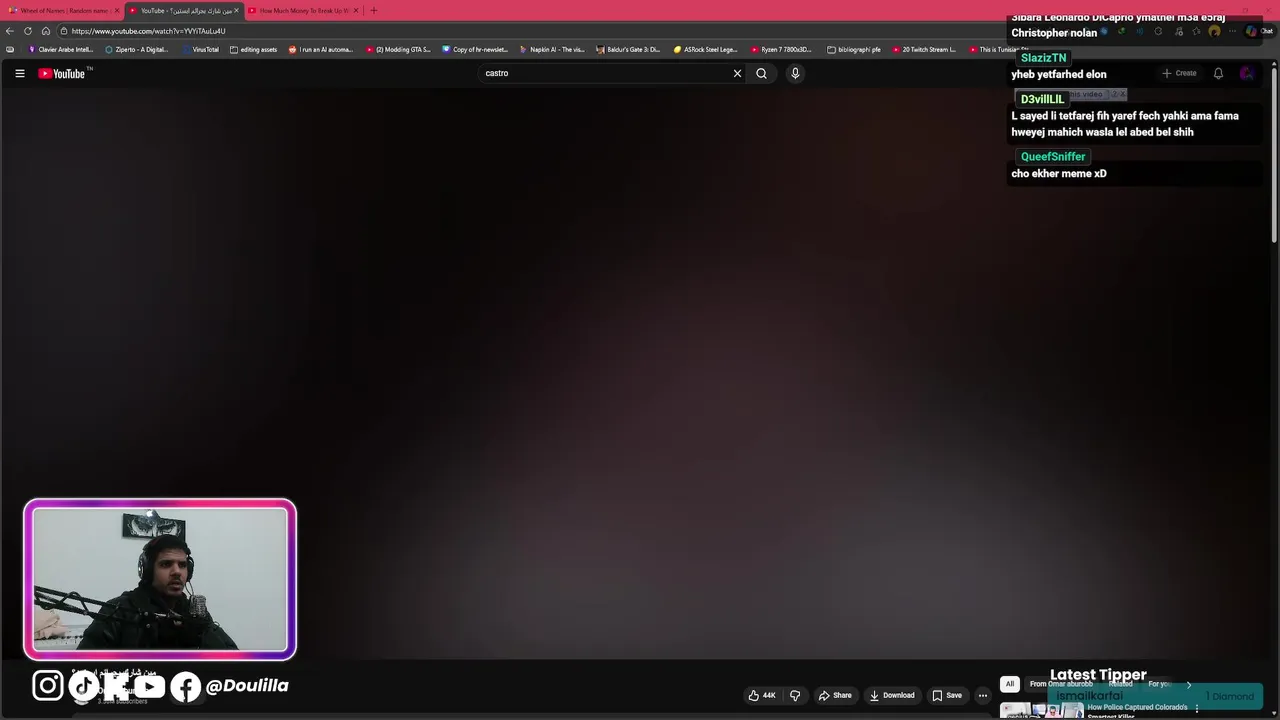This screenshot has height=720, width=1280.
Task: Switch to the How Much Money tab
Action: coord(303,10)
